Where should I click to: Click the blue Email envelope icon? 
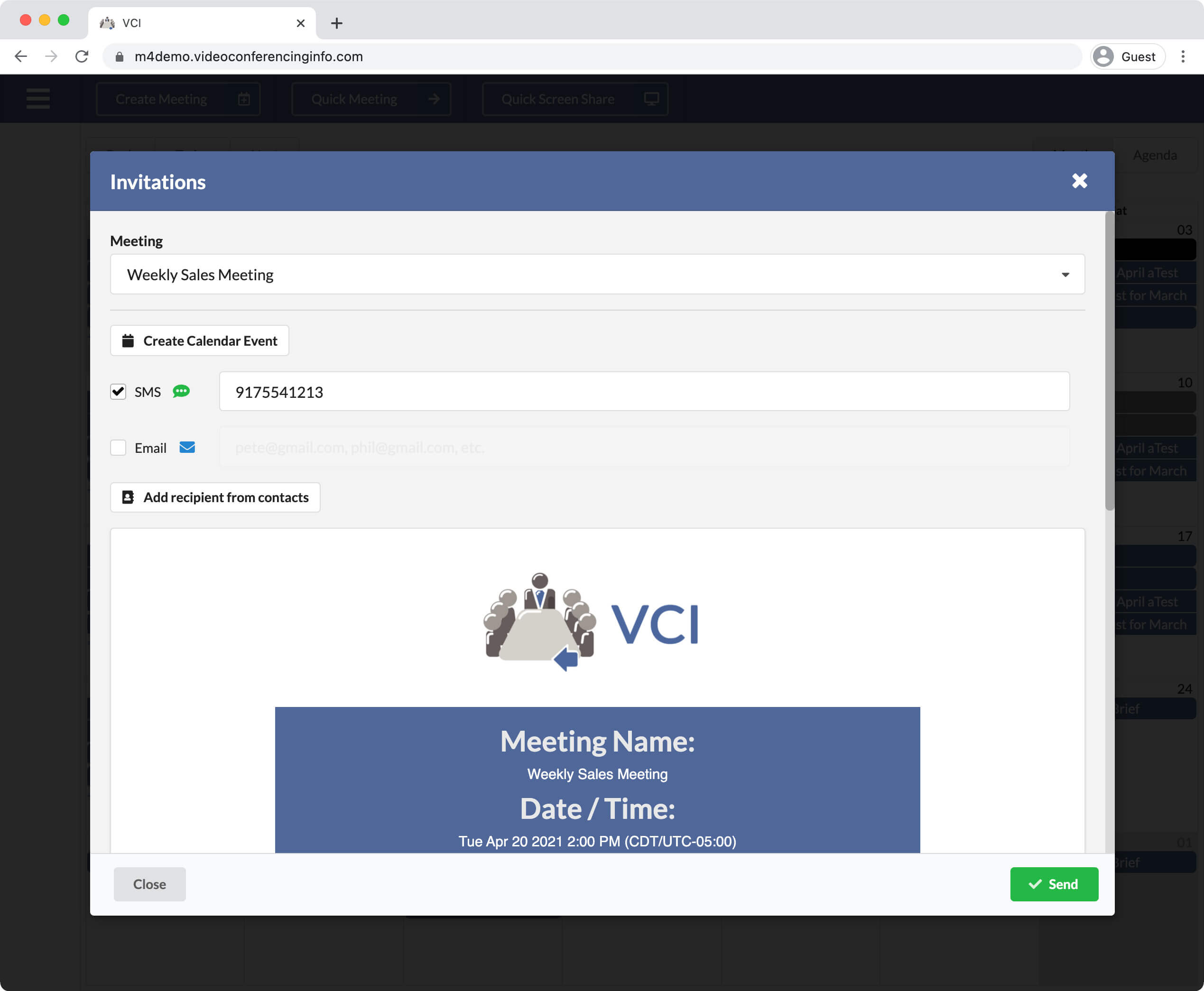pyautogui.click(x=187, y=448)
